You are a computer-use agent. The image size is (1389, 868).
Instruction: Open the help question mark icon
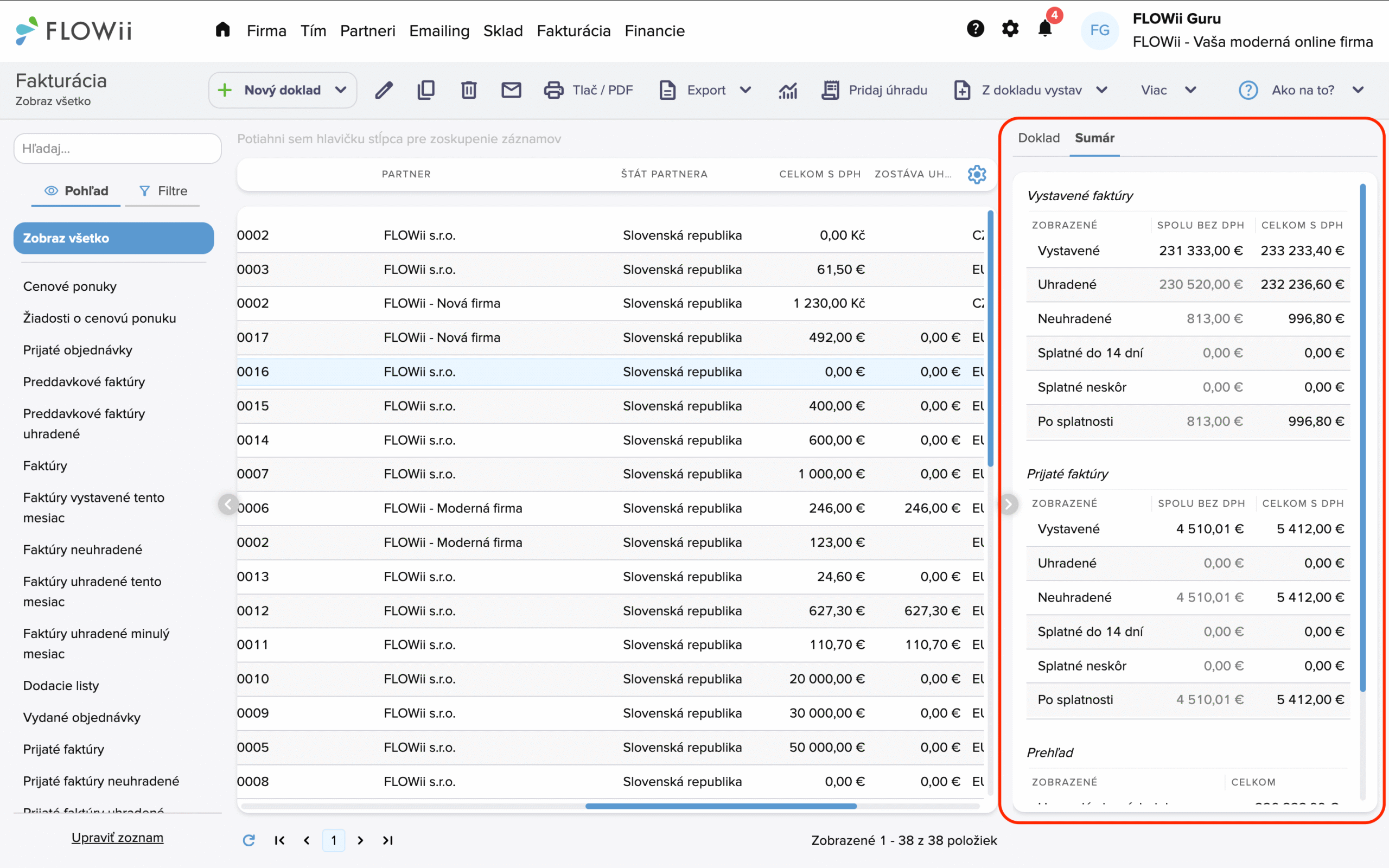click(975, 29)
